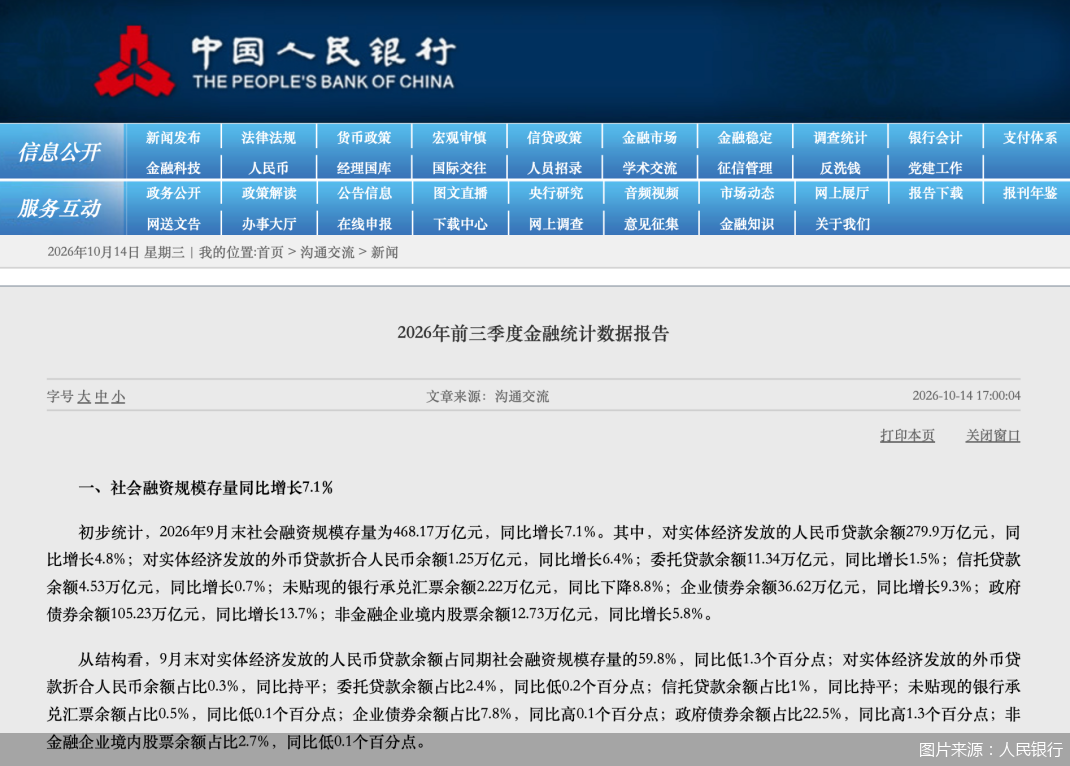The image size is (1070, 766).
Task: Open 央行研究 menu item
Action: [555, 193]
